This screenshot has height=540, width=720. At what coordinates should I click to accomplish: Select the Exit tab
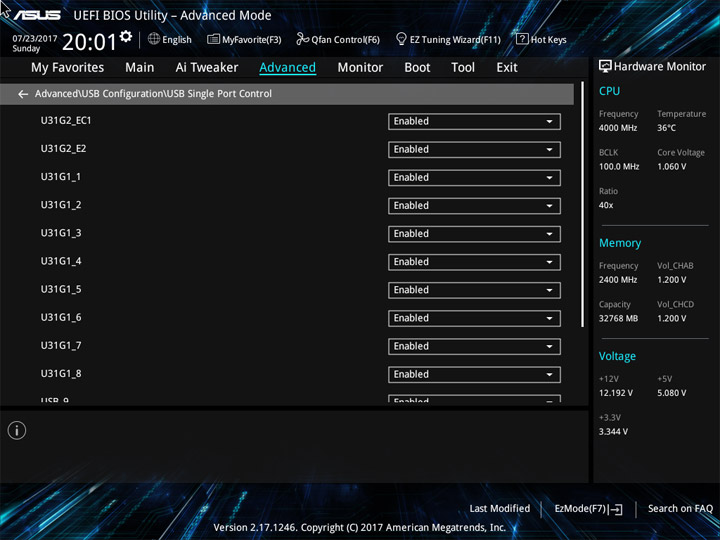click(507, 68)
